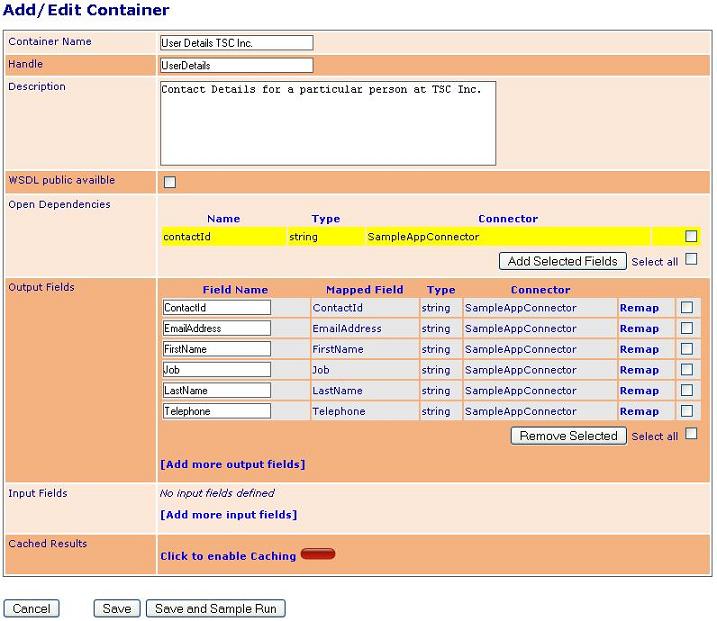The height and width of the screenshot is (621, 717).
Task: Check the Telephone output field row
Action: (x=687, y=411)
